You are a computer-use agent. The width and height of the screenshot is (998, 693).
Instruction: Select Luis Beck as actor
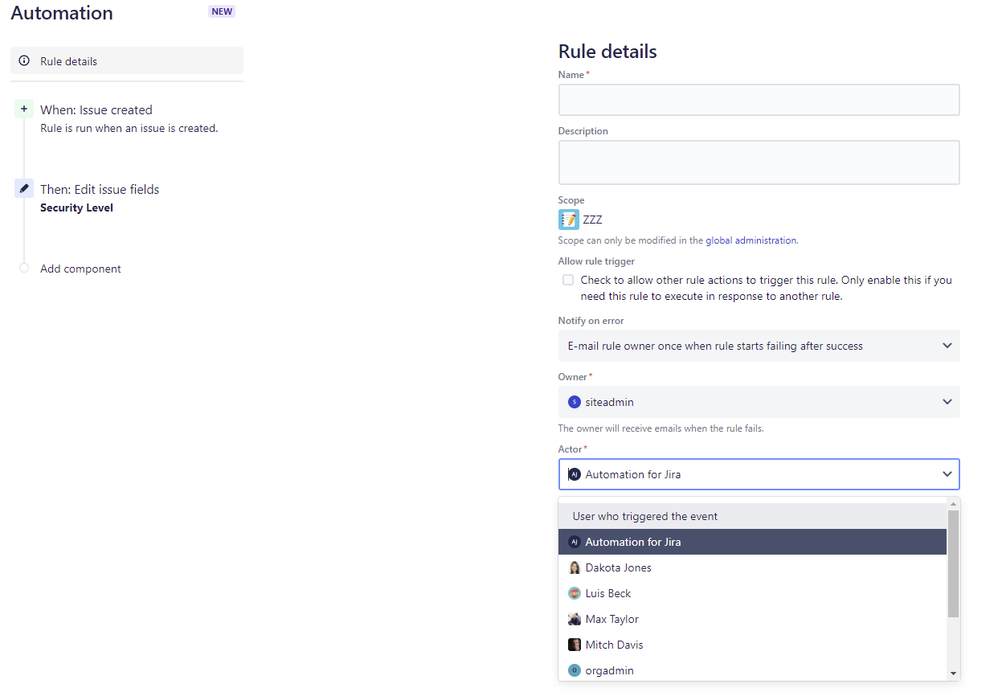coord(752,593)
